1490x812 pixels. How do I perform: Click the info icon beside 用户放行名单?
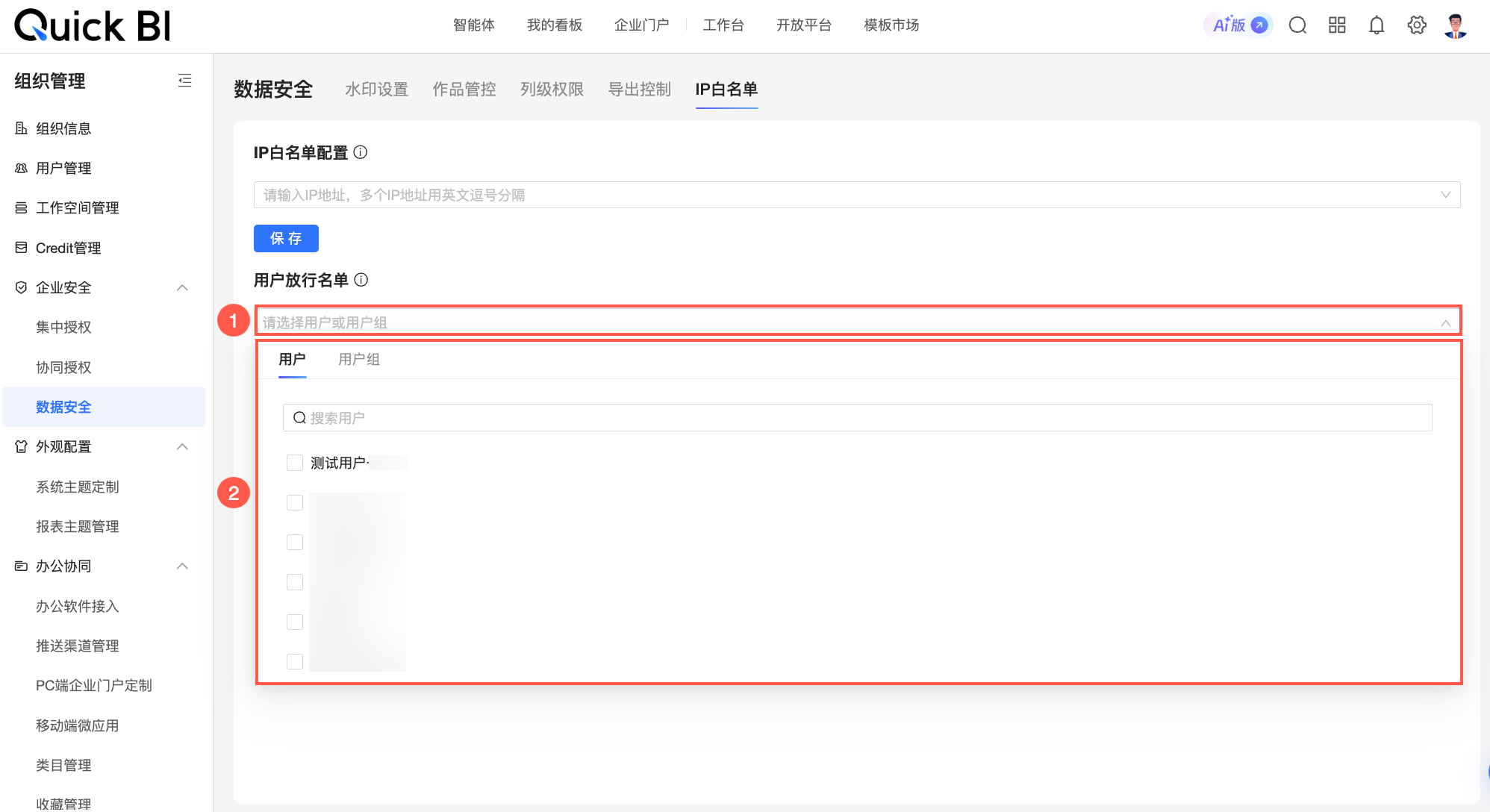(x=361, y=280)
